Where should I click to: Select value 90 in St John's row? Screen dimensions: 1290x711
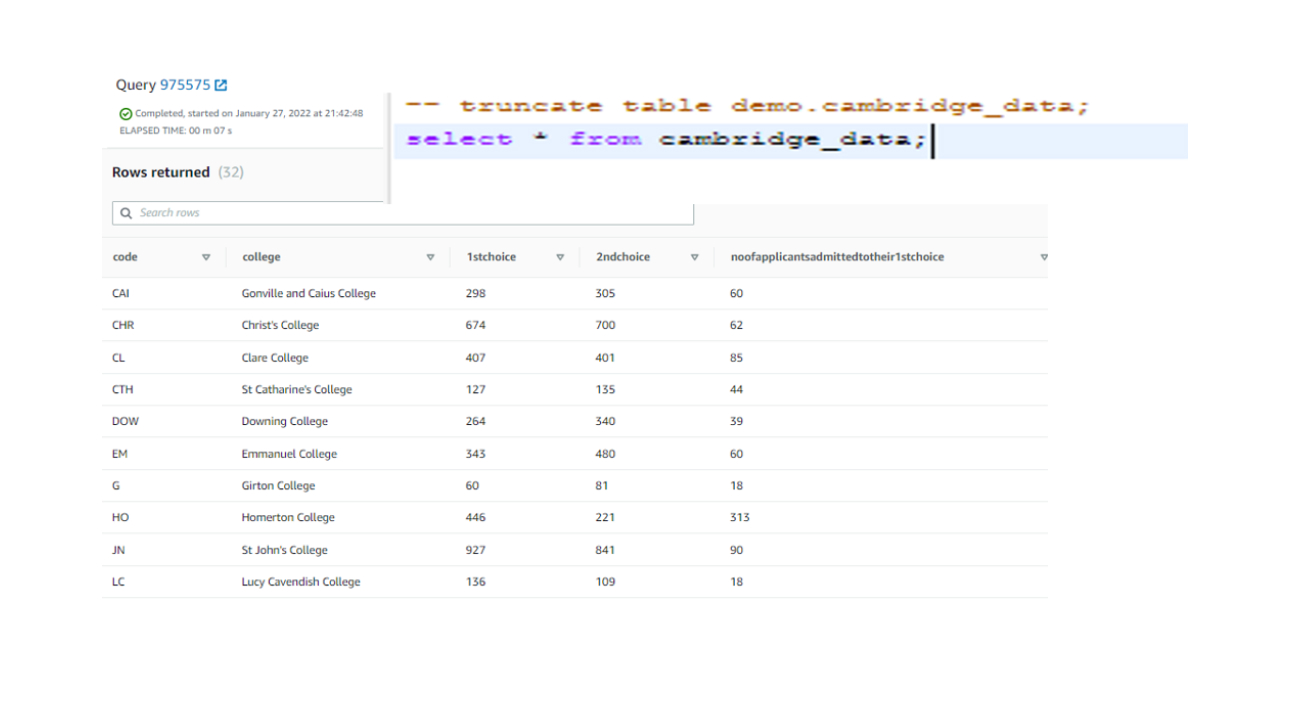click(737, 550)
